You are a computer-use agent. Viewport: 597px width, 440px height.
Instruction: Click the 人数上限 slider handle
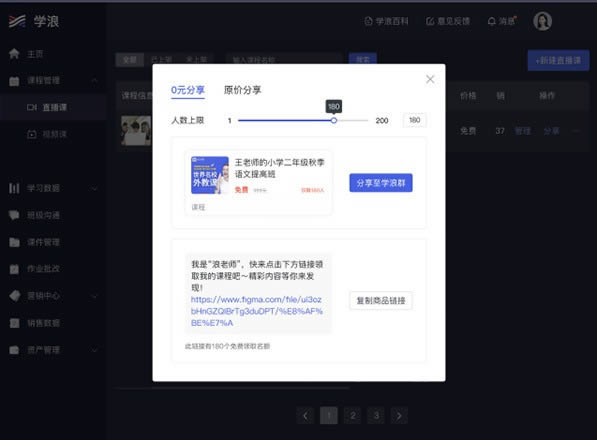coord(334,120)
